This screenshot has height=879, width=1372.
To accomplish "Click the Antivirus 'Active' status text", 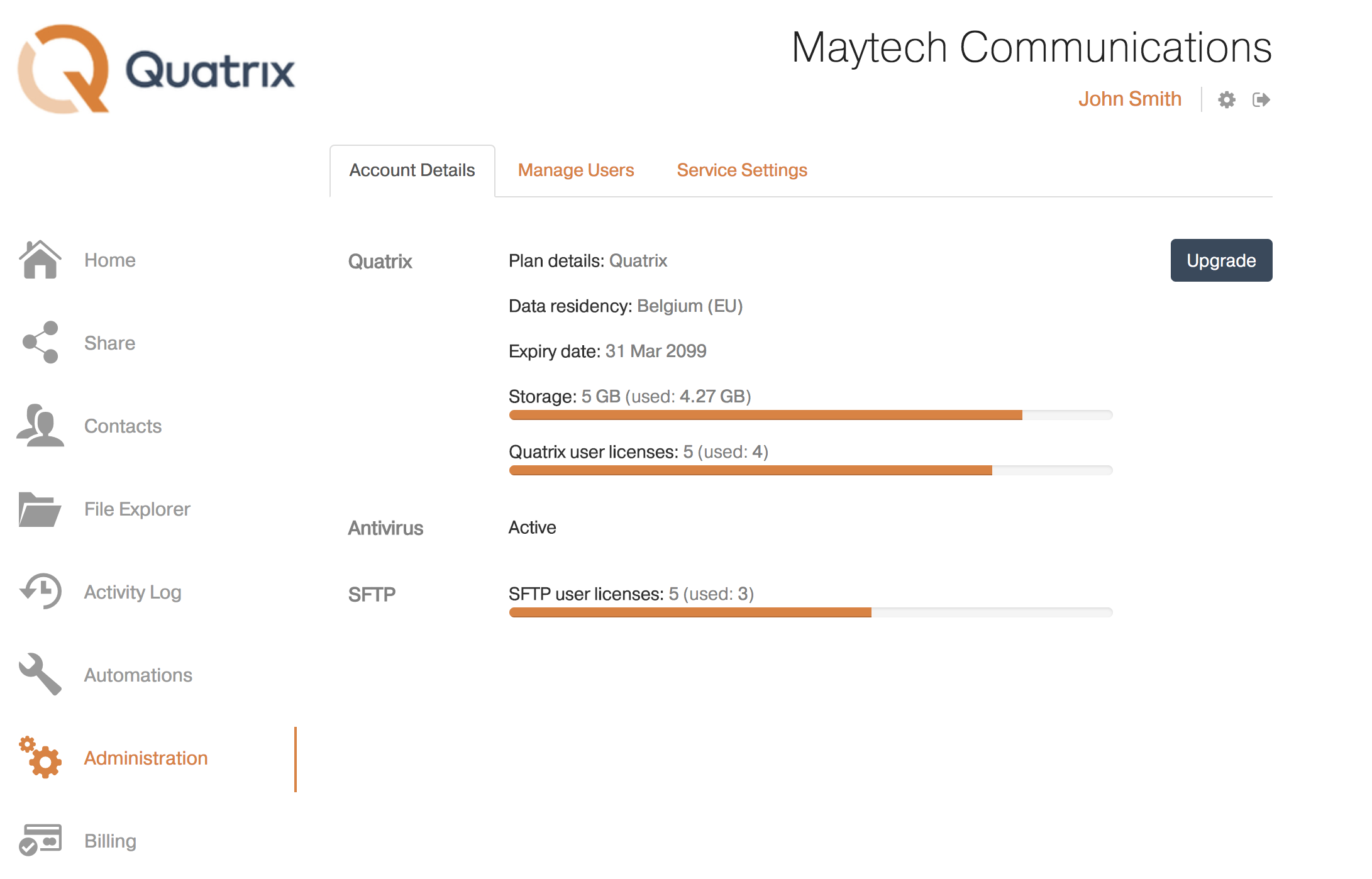I will click(x=532, y=528).
